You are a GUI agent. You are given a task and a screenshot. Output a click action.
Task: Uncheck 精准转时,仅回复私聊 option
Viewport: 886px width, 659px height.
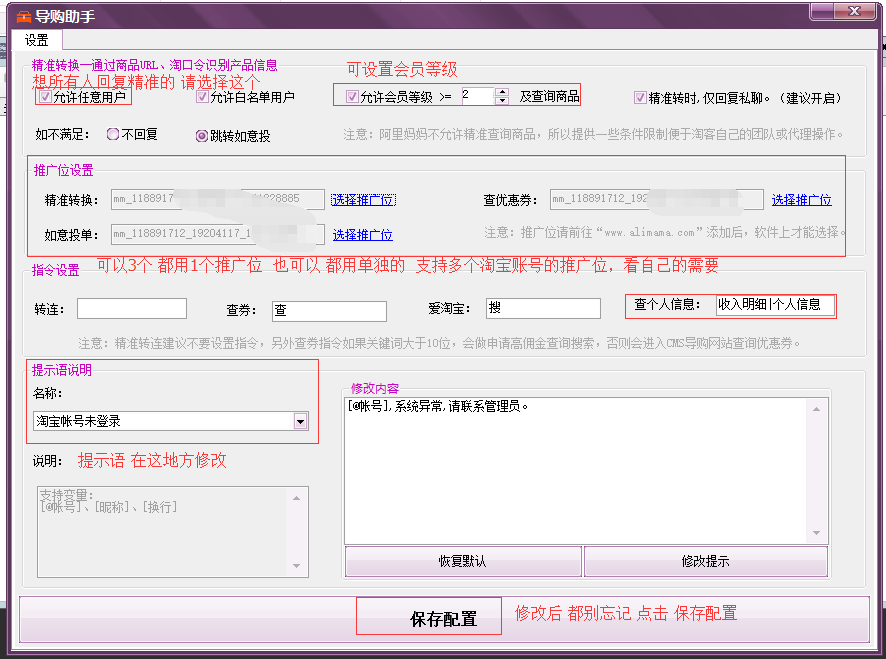tap(640, 98)
